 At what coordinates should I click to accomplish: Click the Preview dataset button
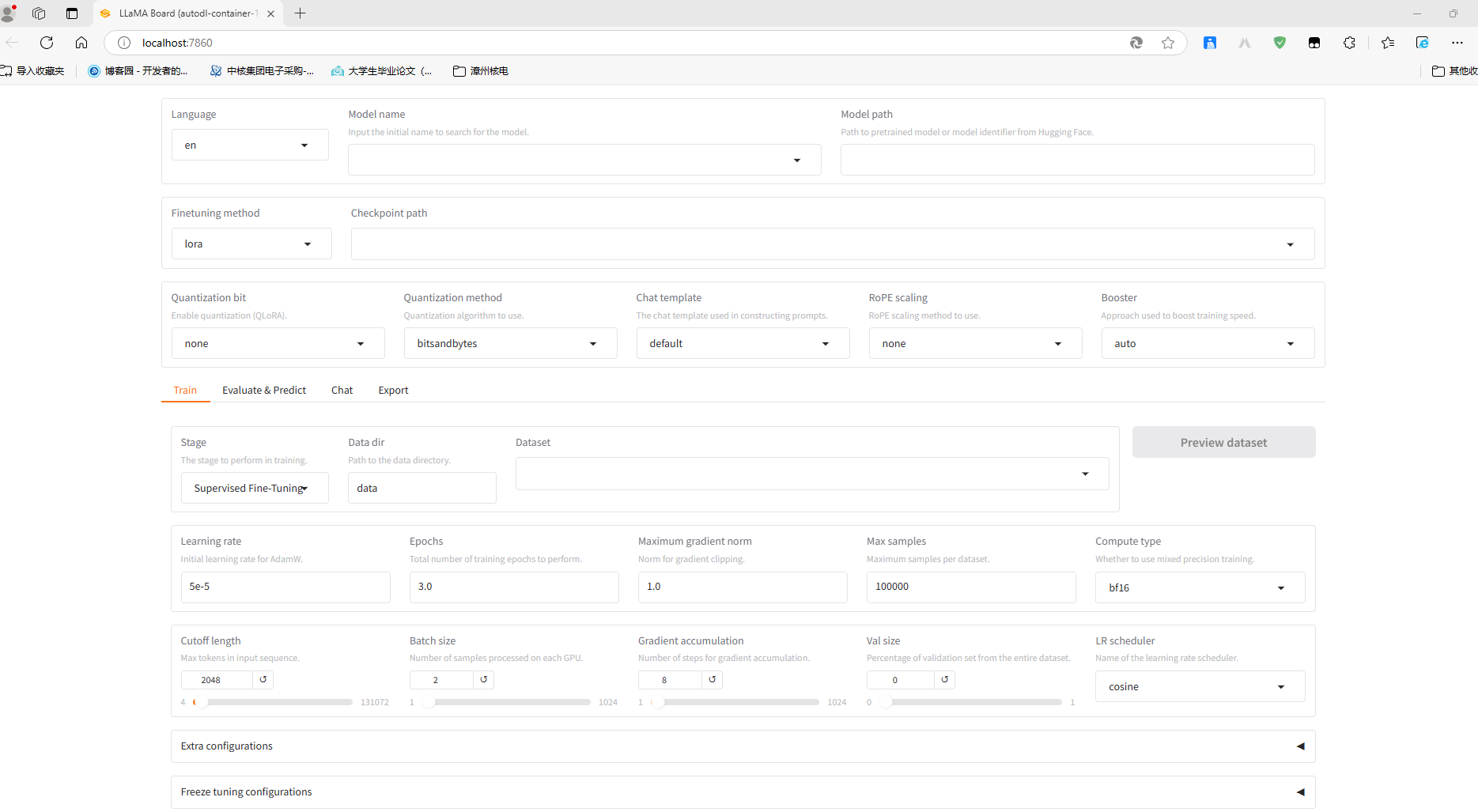click(1223, 443)
